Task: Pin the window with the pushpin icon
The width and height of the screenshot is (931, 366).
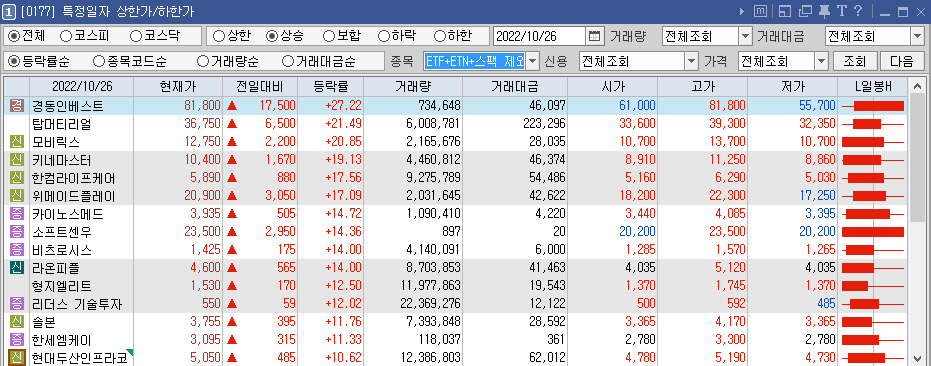Action: click(x=824, y=11)
